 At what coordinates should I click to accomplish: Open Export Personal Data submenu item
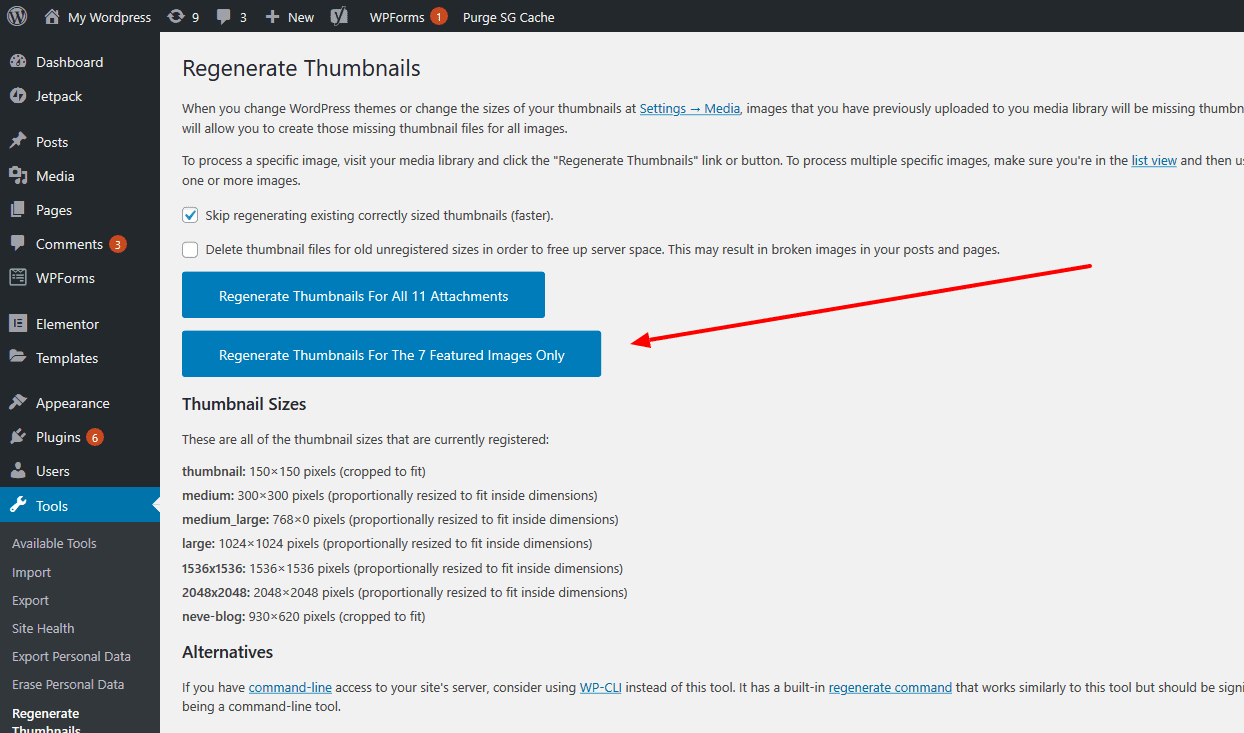pos(71,656)
